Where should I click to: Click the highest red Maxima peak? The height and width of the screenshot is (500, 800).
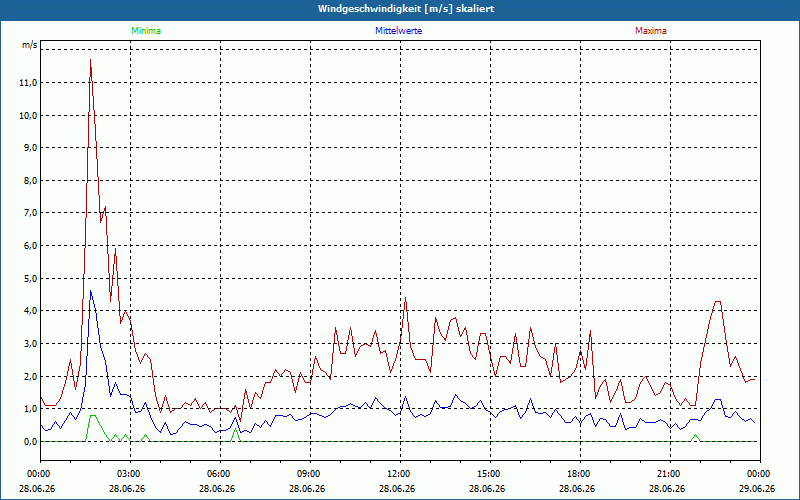coord(90,60)
